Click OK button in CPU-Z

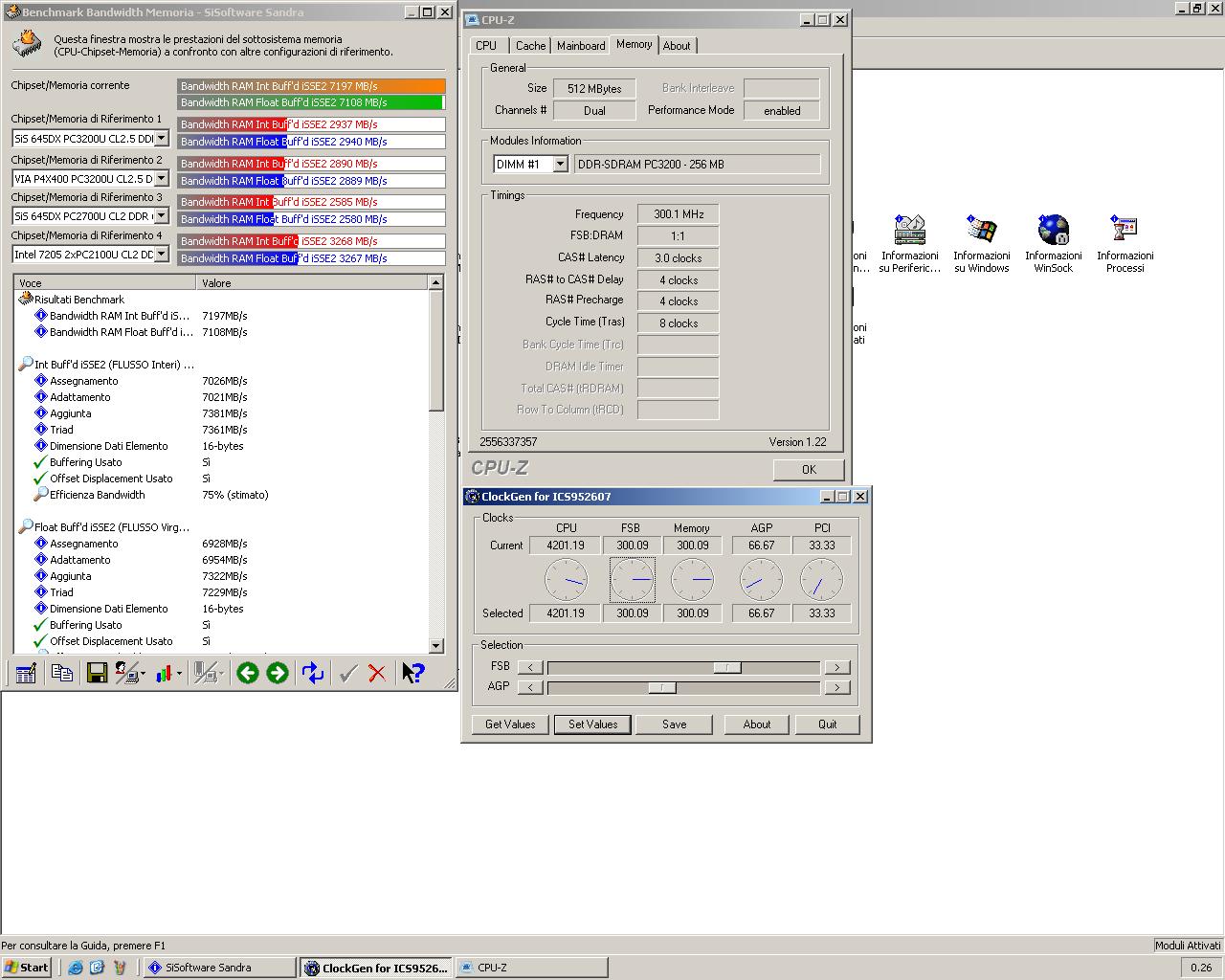[x=809, y=469]
